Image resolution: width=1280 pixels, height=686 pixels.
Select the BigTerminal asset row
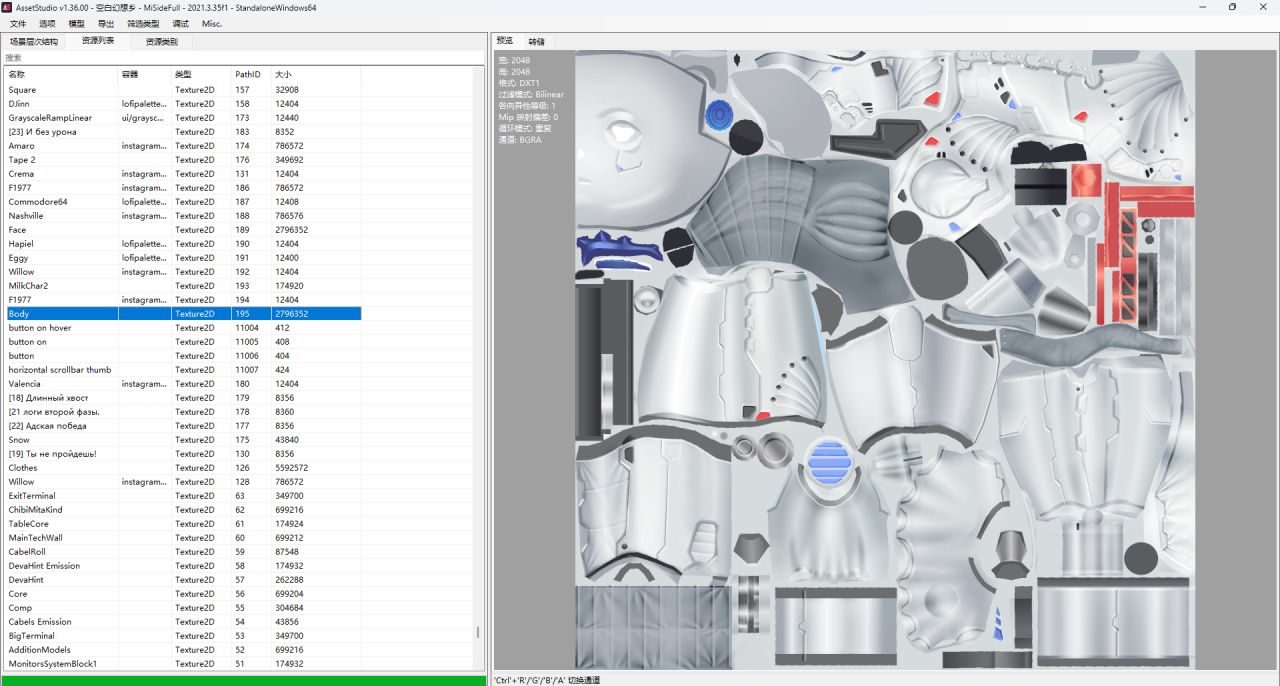click(x=183, y=636)
